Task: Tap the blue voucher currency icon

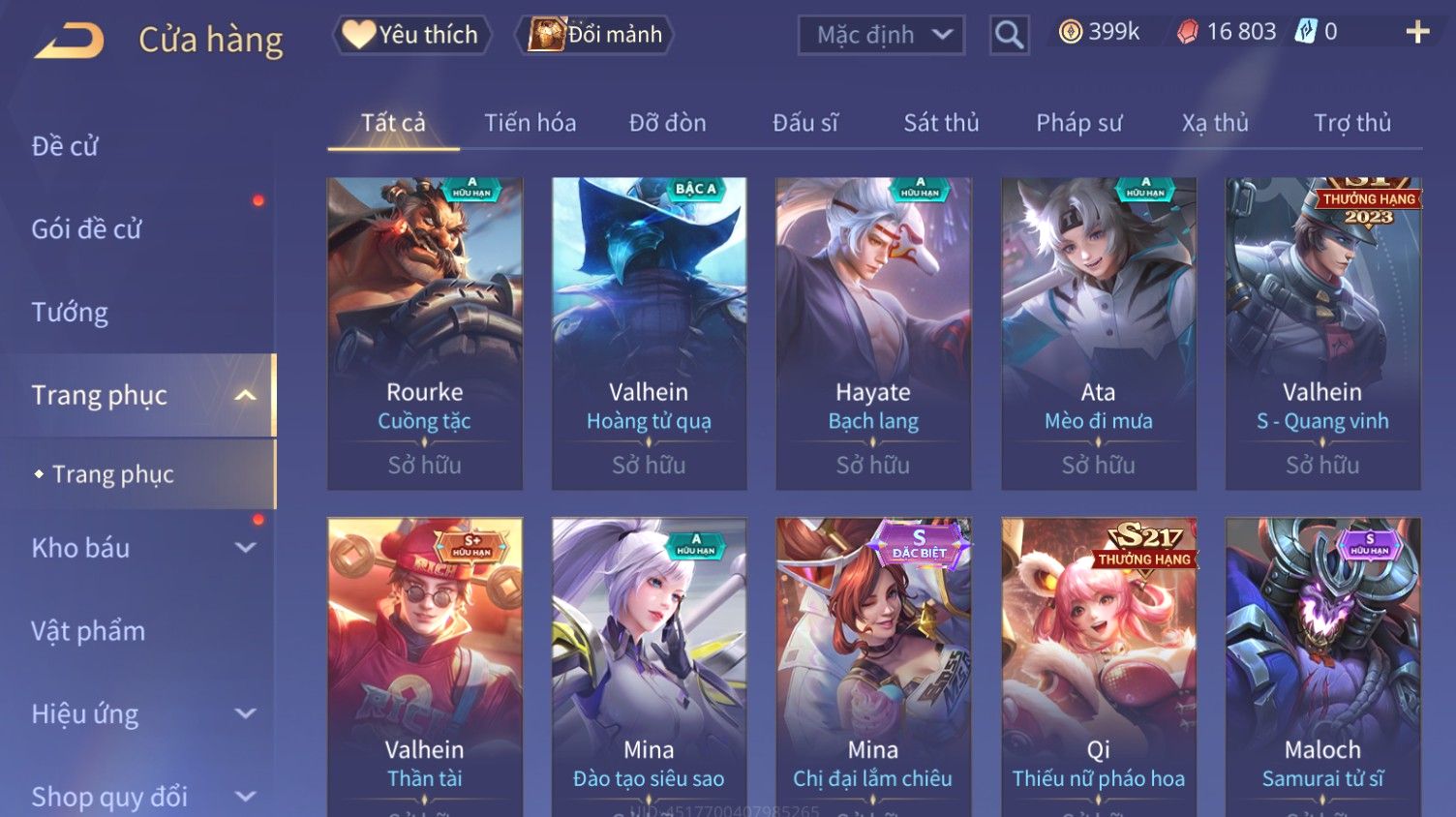Action: tap(1306, 32)
